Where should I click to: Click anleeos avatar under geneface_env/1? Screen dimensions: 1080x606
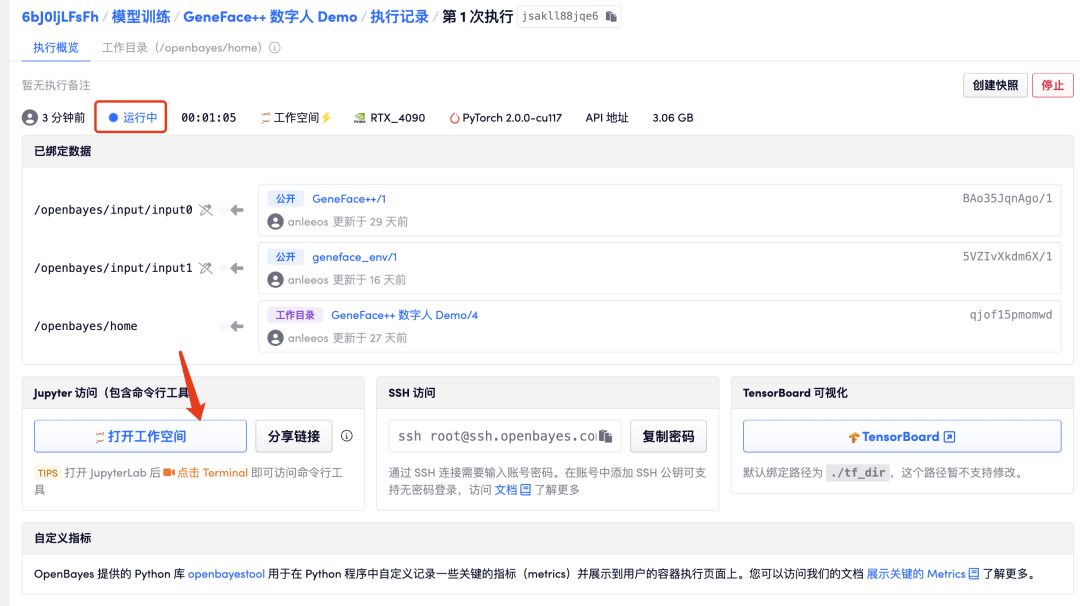click(x=276, y=280)
